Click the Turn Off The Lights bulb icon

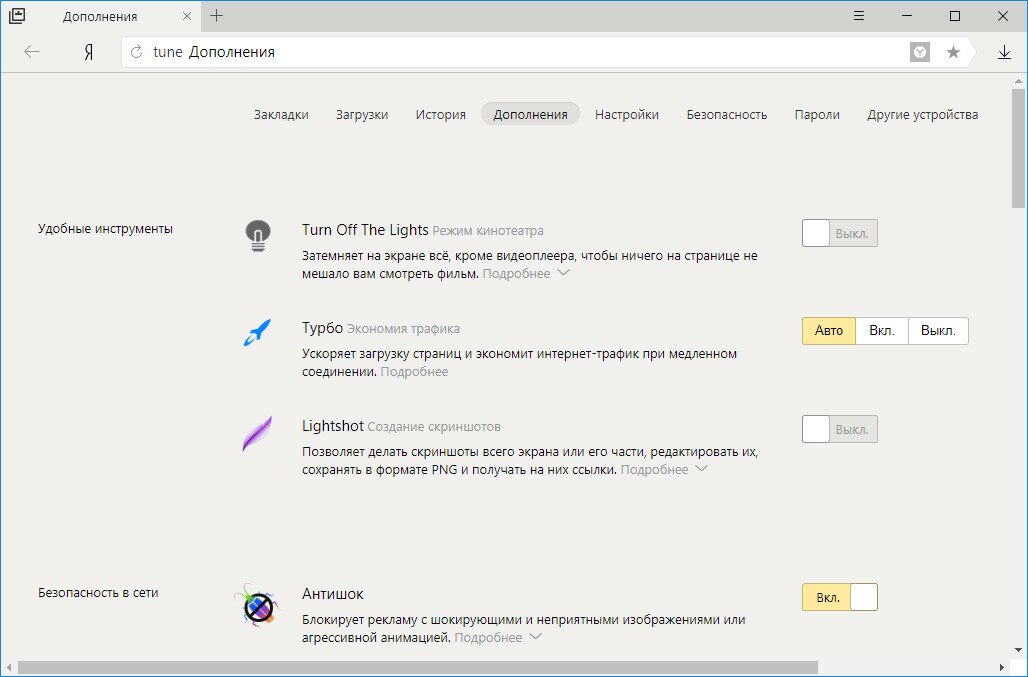click(258, 236)
